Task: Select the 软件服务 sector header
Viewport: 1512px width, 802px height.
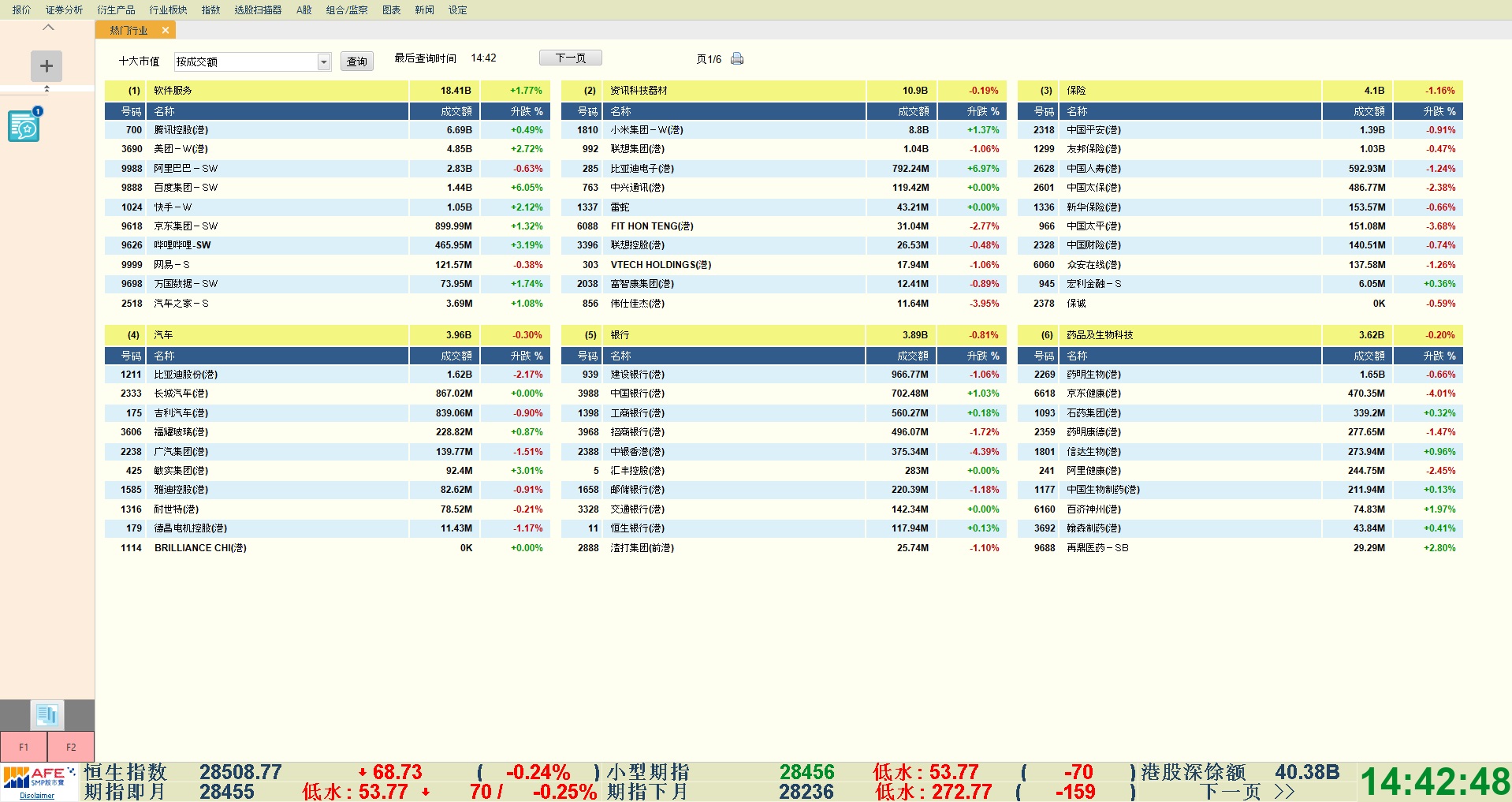Action: coord(327,91)
